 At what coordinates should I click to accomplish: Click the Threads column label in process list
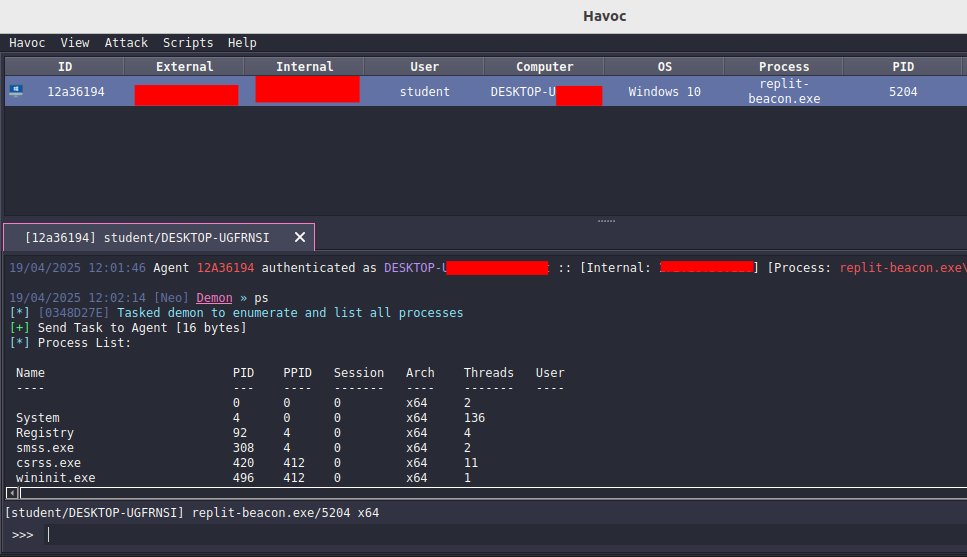coord(488,373)
